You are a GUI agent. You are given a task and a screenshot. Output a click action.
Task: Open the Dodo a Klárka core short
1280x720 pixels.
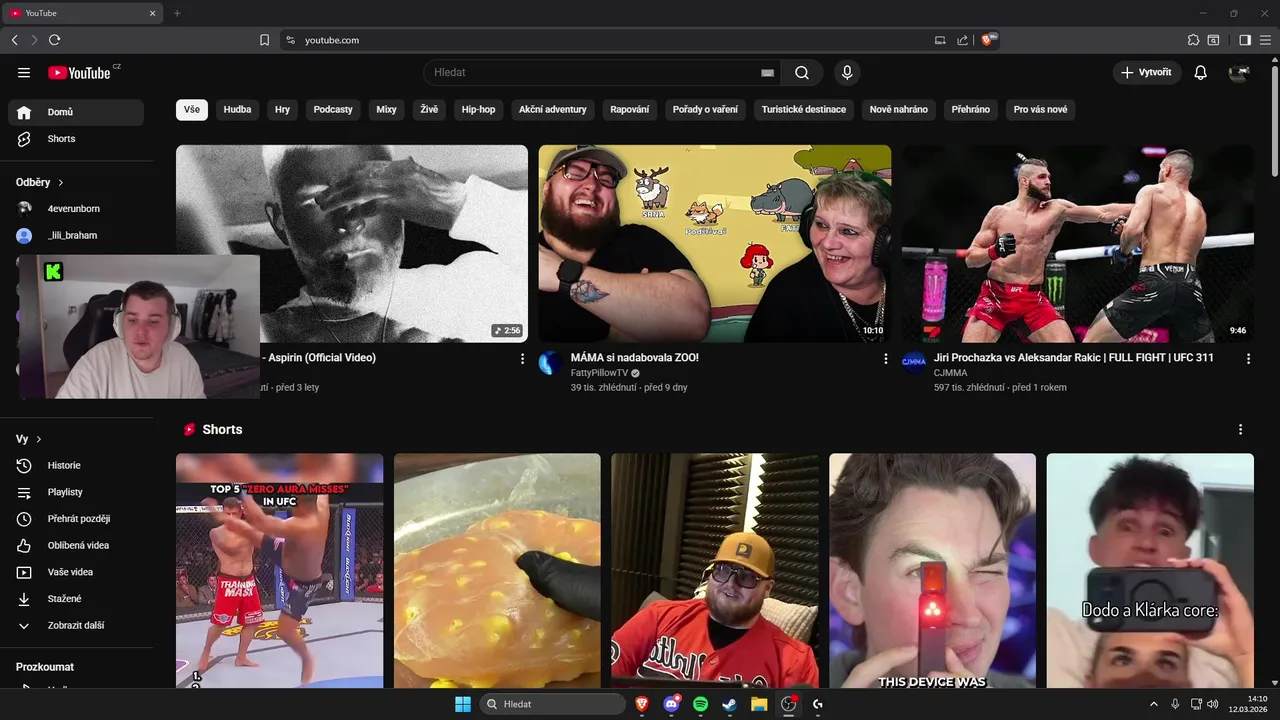[1150, 570]
